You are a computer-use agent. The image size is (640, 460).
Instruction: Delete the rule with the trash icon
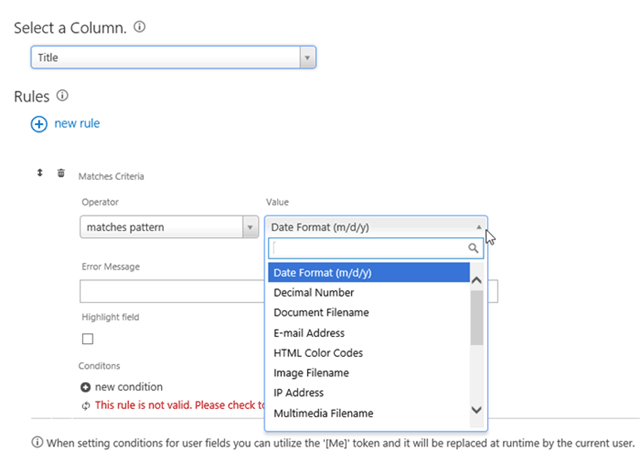click(x=61, y=173)
